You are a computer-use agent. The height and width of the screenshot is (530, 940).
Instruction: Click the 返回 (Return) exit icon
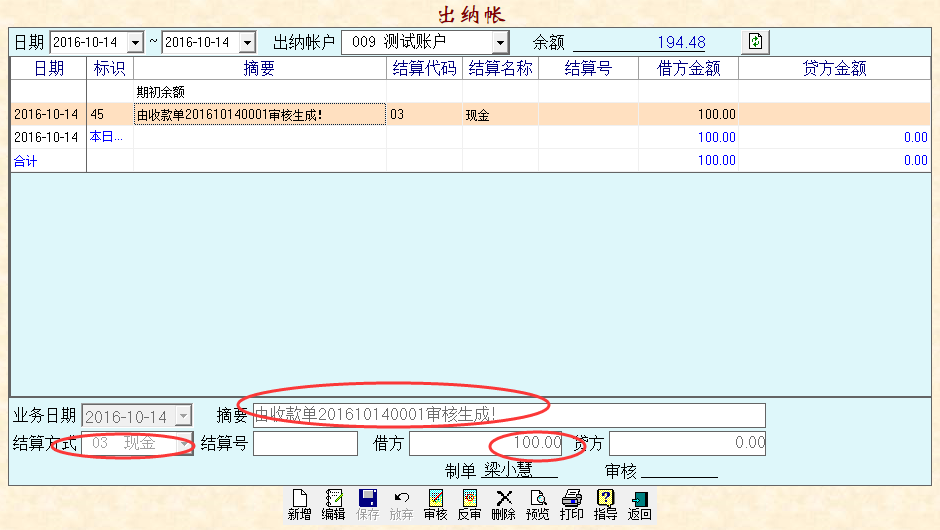640,505
